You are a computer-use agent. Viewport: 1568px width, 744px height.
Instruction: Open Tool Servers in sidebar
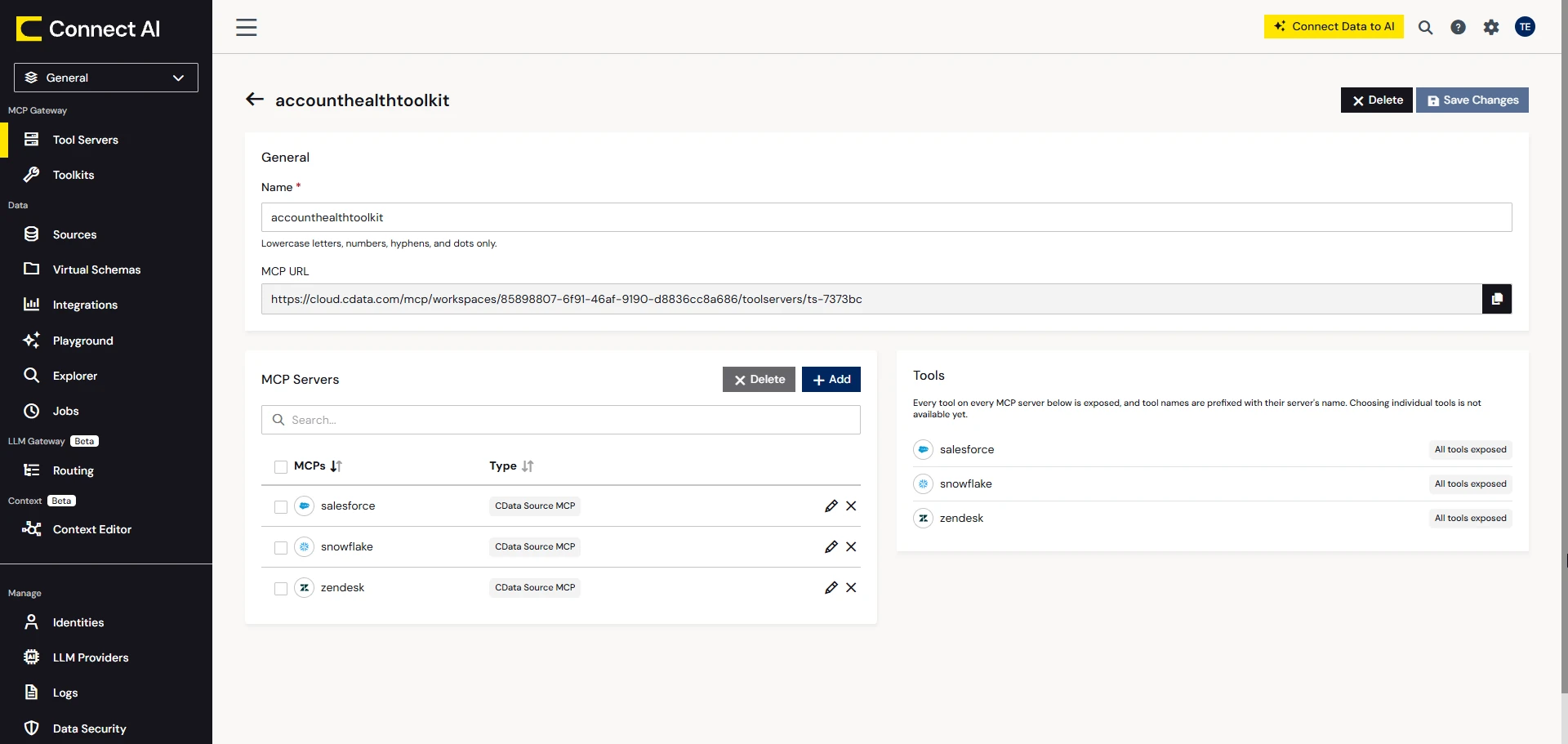(106, 140)
